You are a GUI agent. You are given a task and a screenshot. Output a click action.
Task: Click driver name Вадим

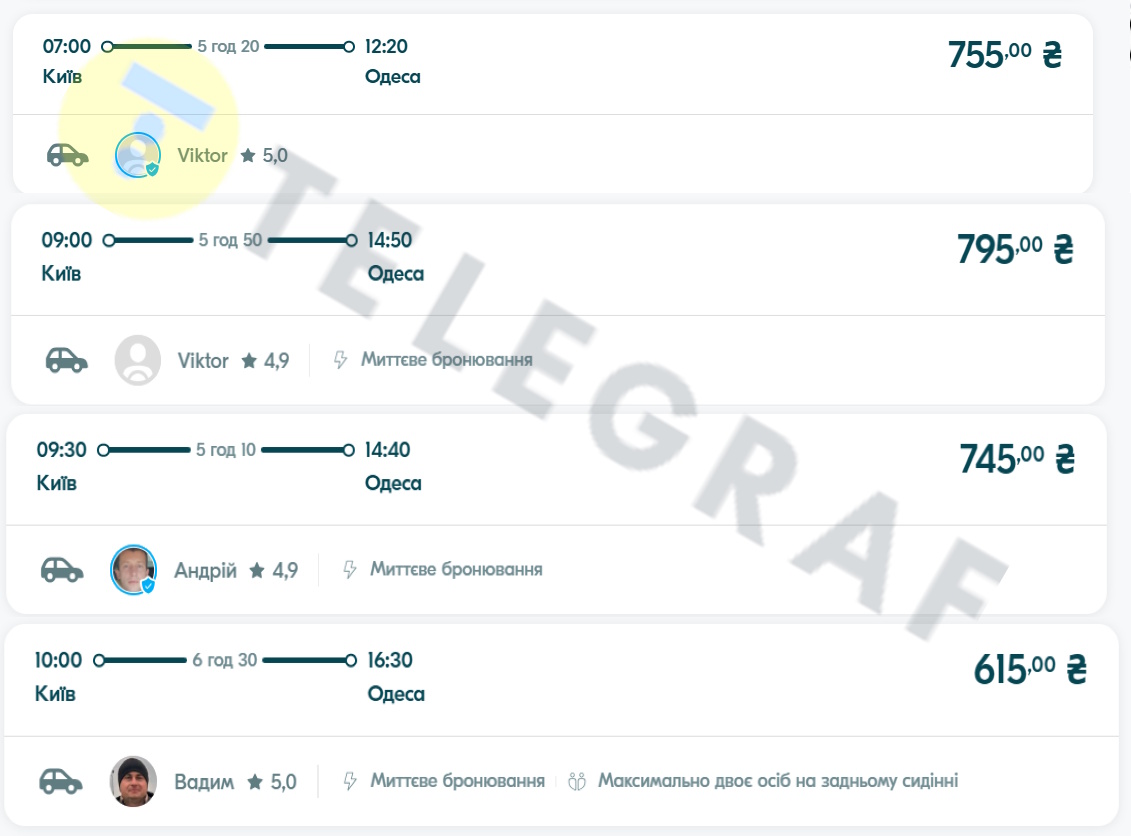(x=204, y=782)
